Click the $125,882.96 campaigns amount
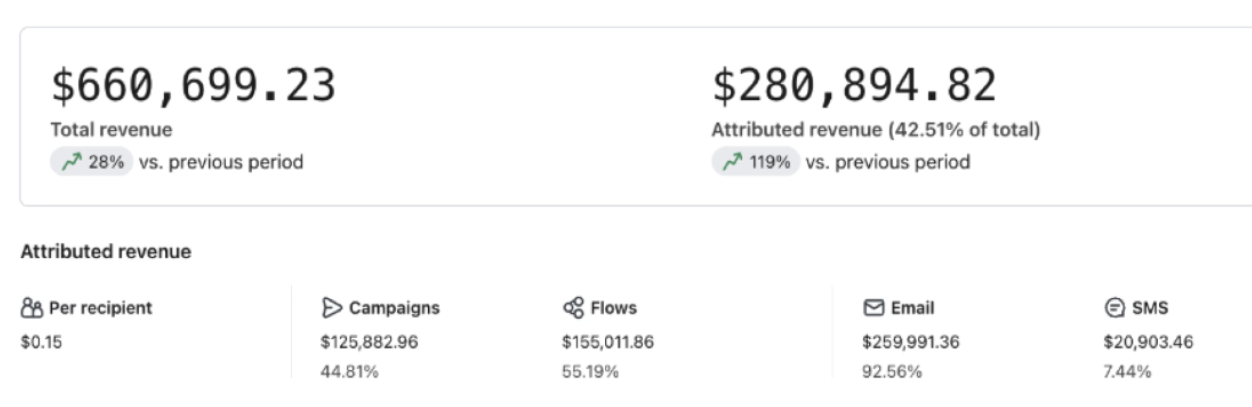 [x=369, y=342]
